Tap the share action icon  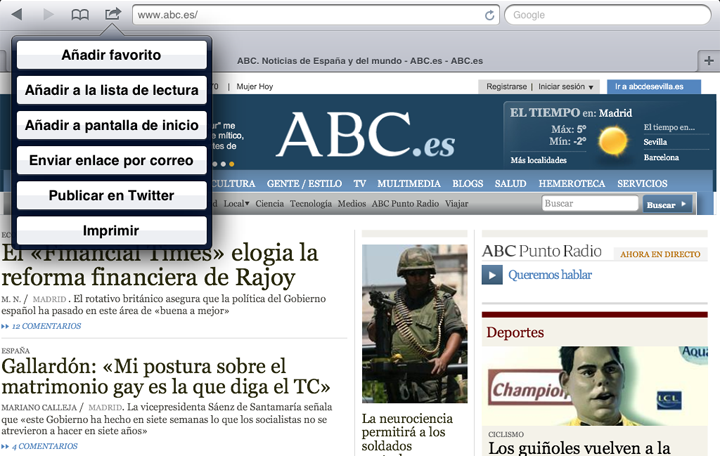pyautogui.click(x=113, y=15)
